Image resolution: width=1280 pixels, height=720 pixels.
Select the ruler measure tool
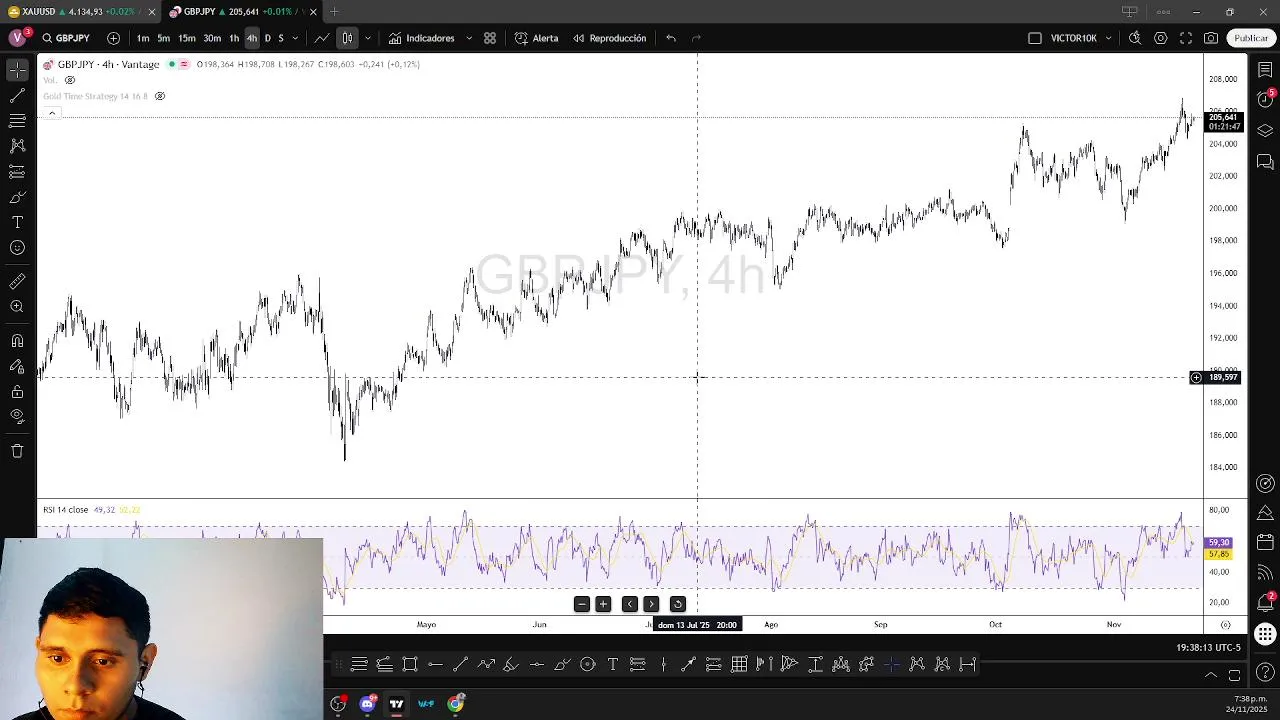coord(17,282)
